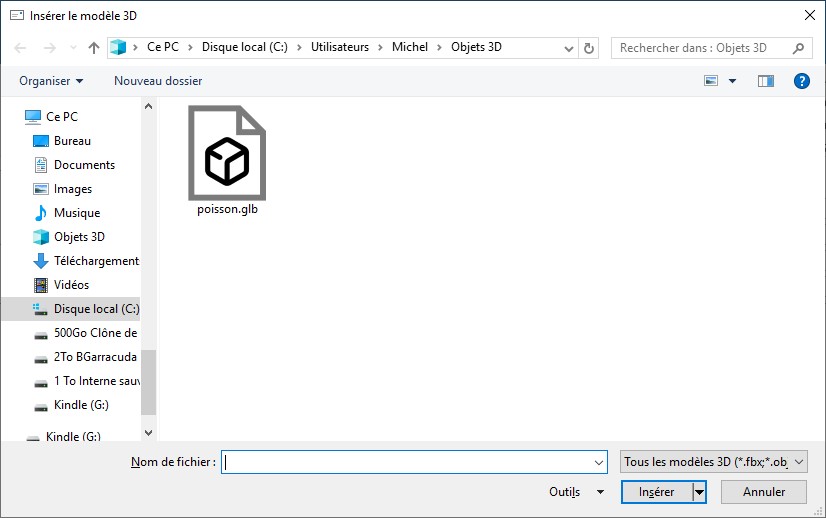The width and height of the screenshot is (826, 518).
Task: Change the view mode icon
Action: [x=711, y=81]
